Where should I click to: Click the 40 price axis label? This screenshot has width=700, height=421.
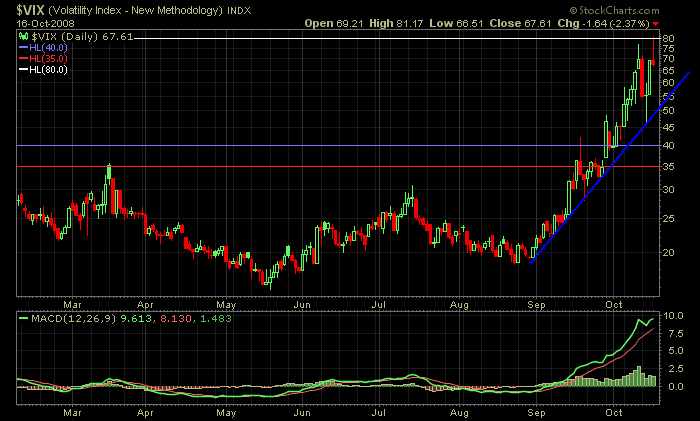click(x=668, y=146)
